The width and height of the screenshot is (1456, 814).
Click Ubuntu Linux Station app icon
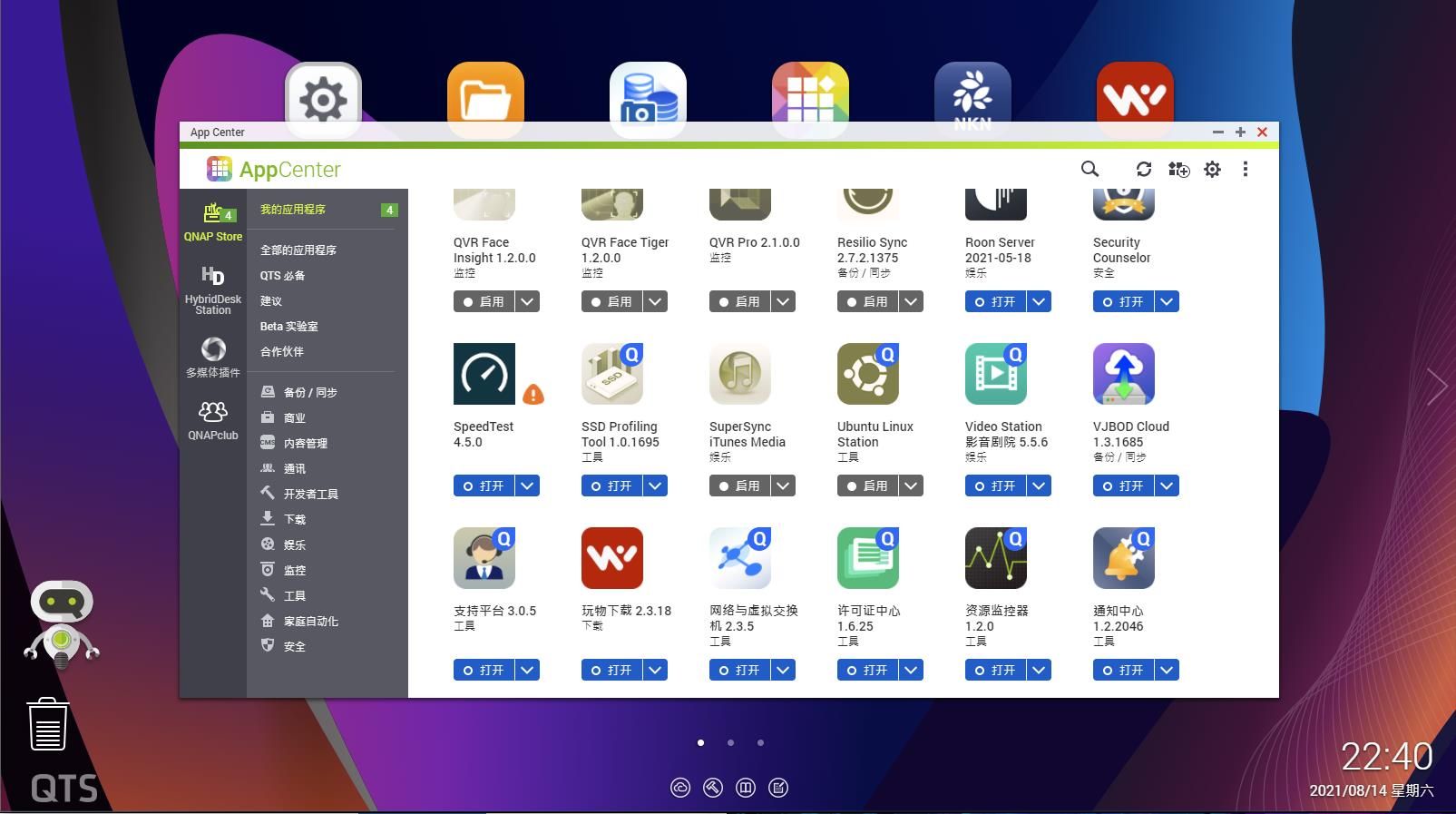pyautogui.click(x=868, y=374)
